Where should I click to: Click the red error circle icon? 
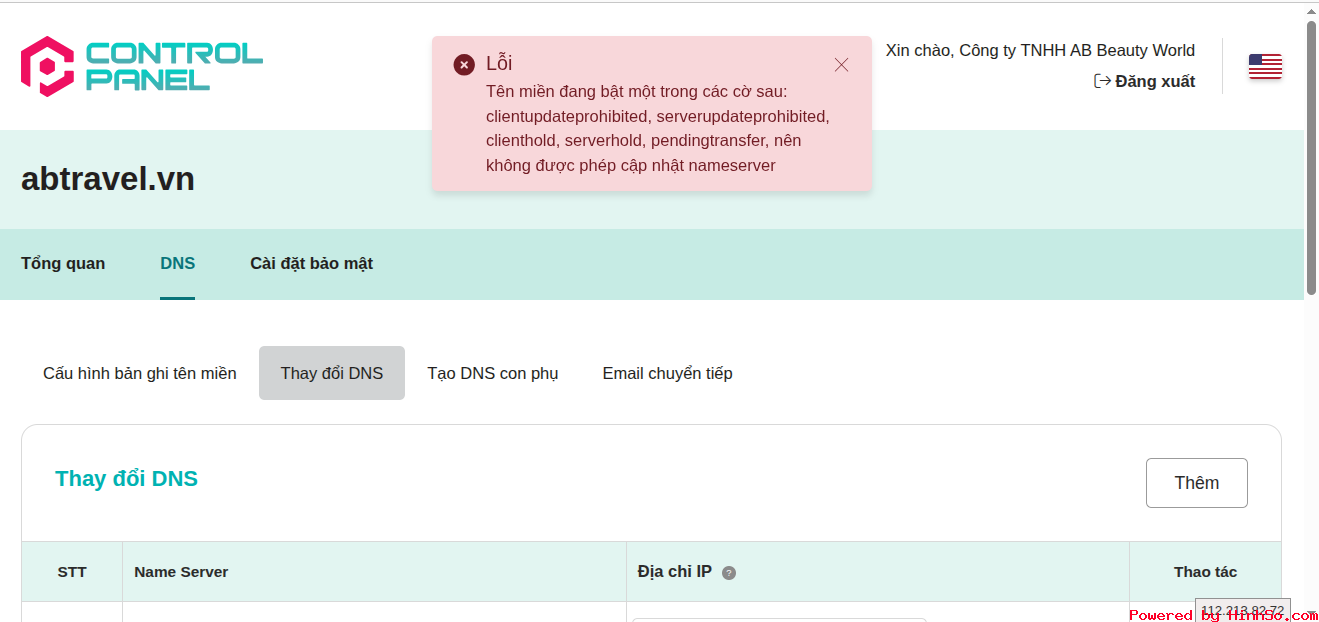[464, 65]
